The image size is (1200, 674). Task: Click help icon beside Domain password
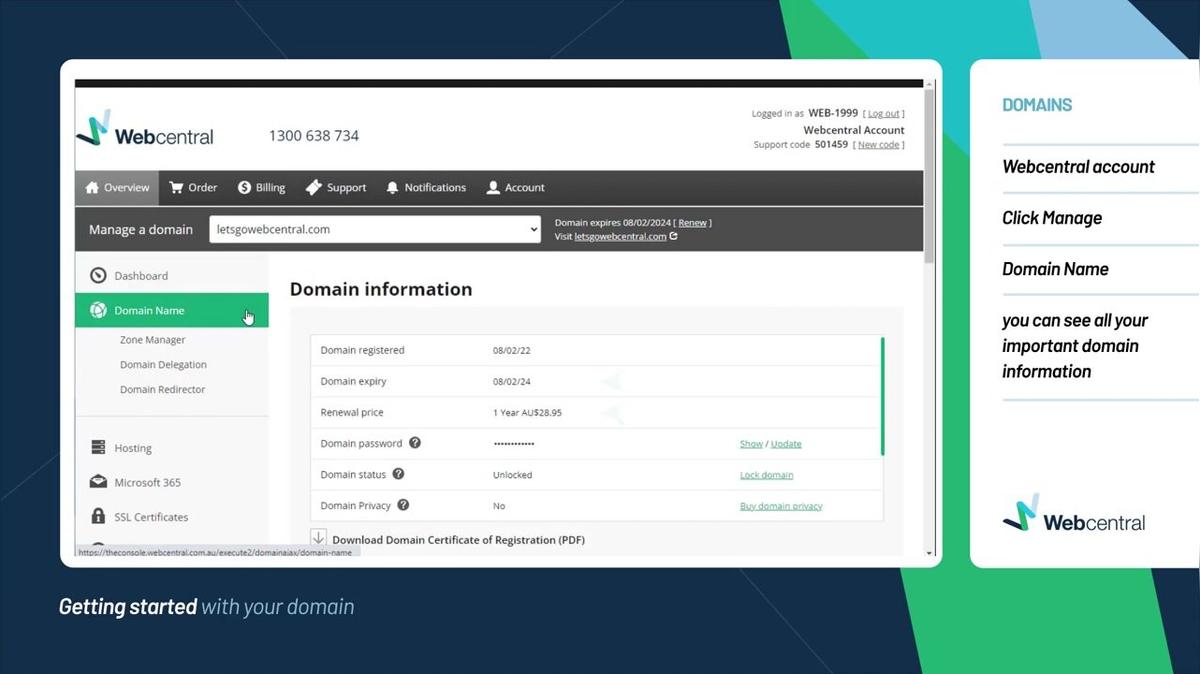(415, 443)
